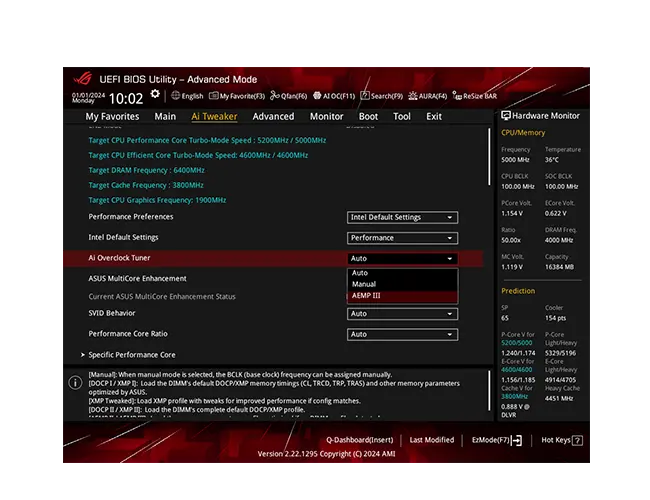650x500 pixels.
Task: Launch AI OC(F11) guide icon
Action: (x=317, y=96)
